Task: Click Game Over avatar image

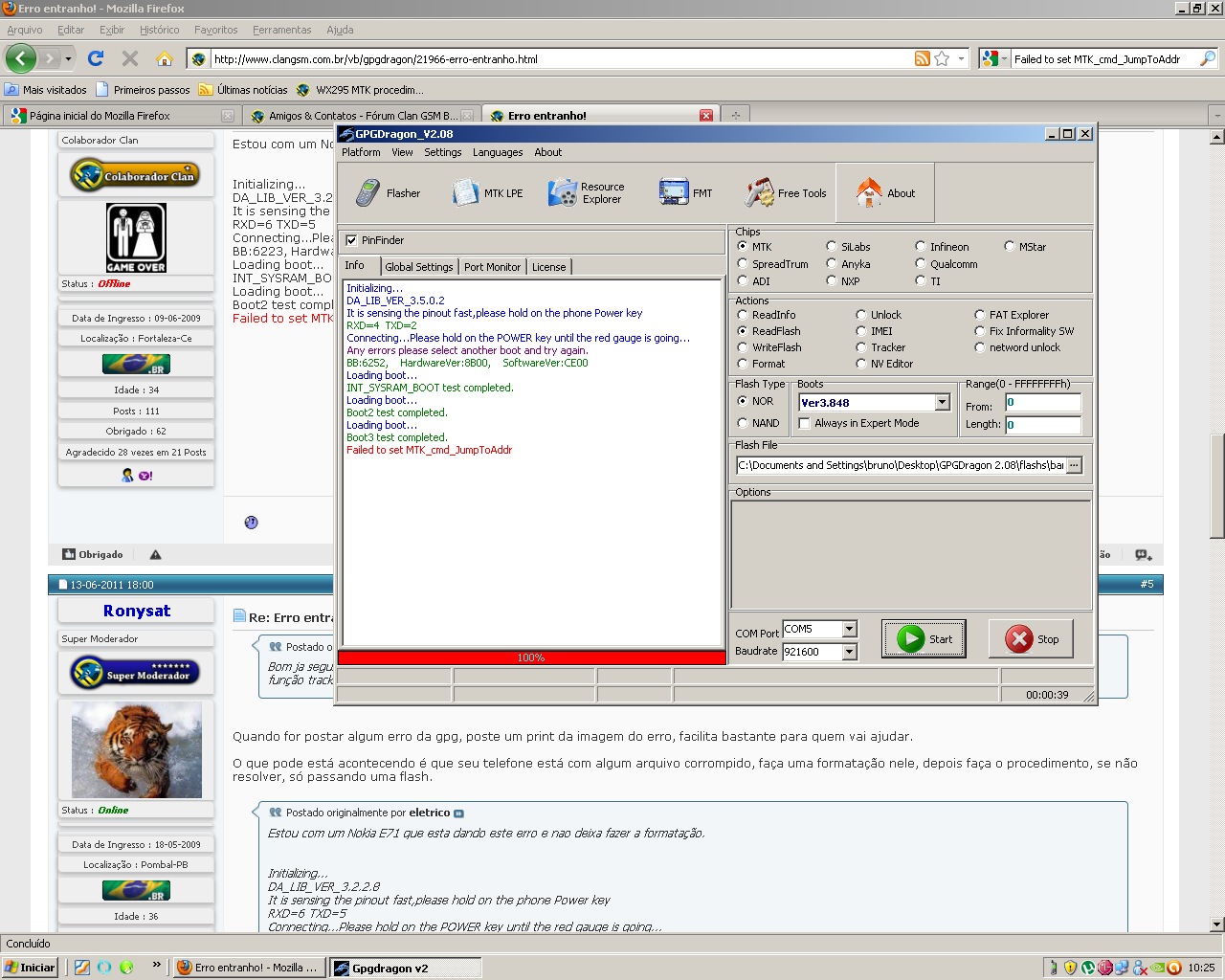Action: pyautogui.click(x=136, y=237)
